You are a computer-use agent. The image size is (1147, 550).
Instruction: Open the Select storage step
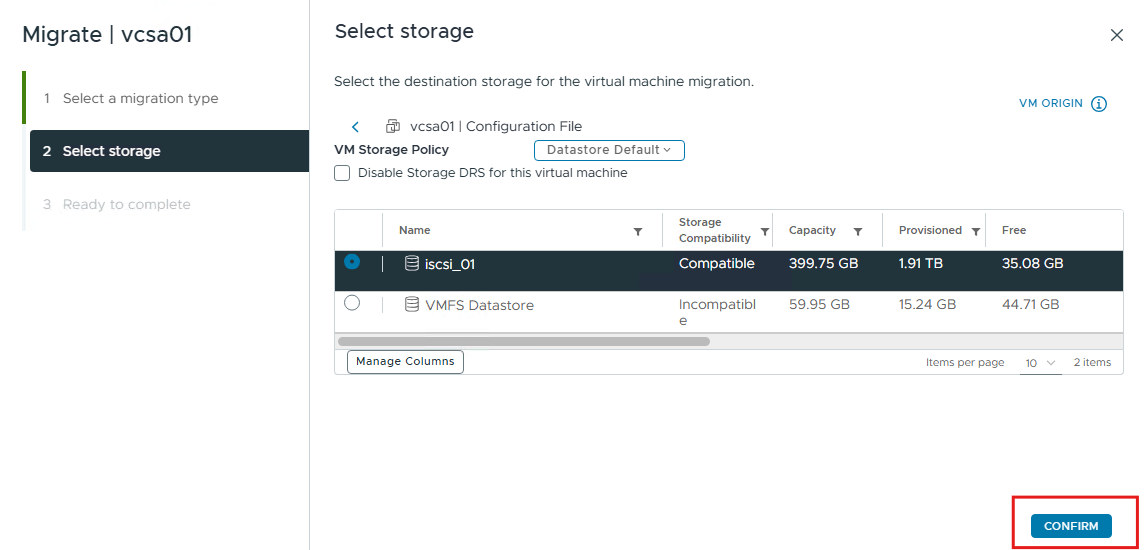point(169,151)
